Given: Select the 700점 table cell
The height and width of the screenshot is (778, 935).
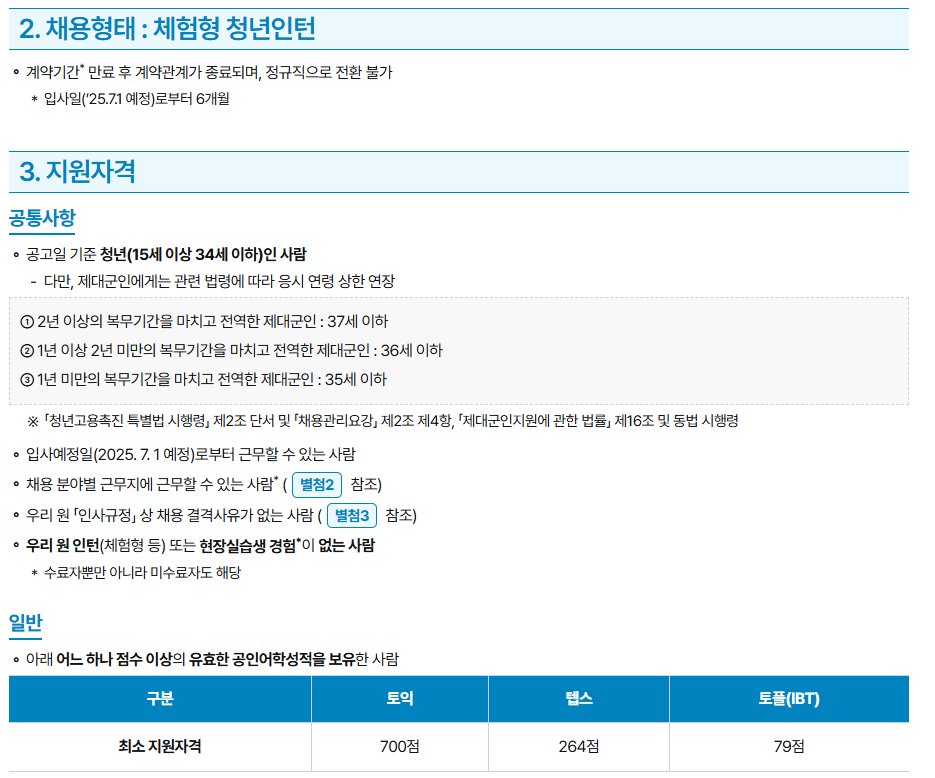Looking at the screenshot, I should click(x=400, y=746).
